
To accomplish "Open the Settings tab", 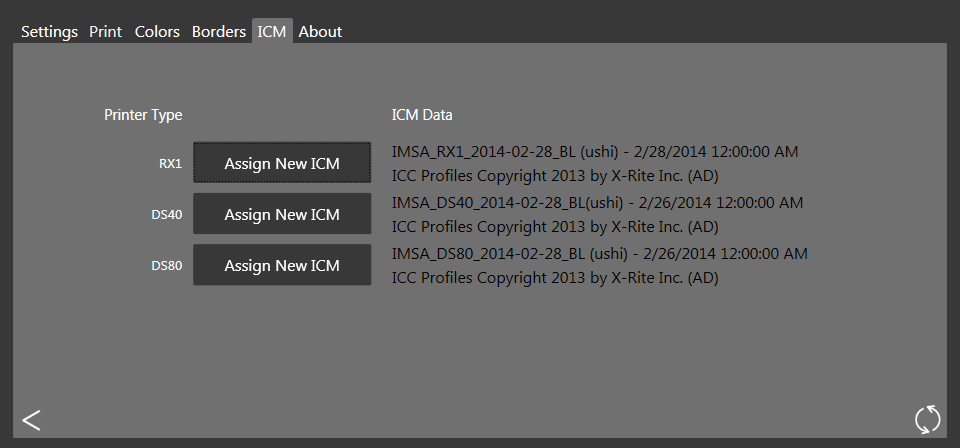I will click(x=50, y=32).
